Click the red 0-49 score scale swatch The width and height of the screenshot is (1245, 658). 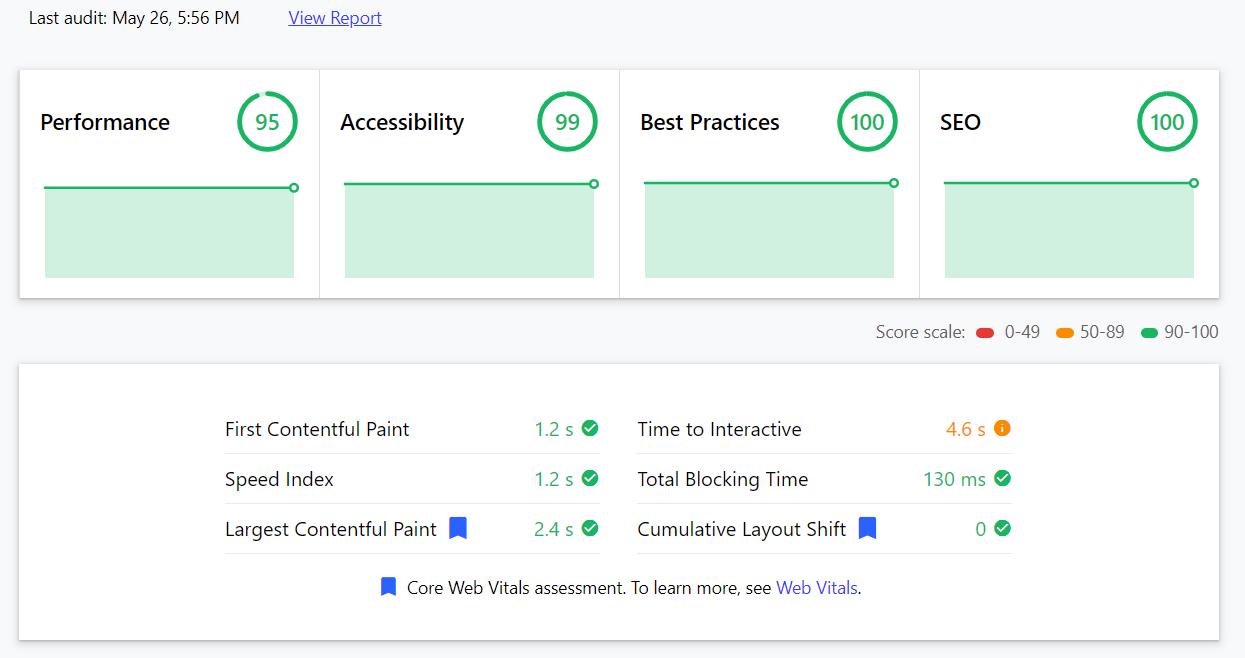985,333
